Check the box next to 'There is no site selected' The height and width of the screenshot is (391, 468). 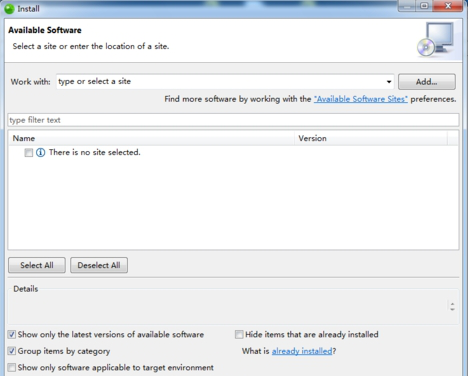coord(29,153)
